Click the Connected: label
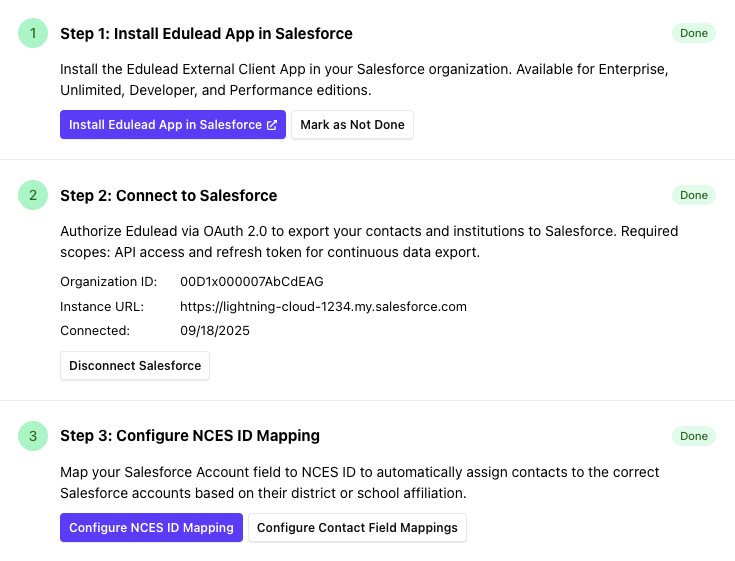 (x=95, y=331)
